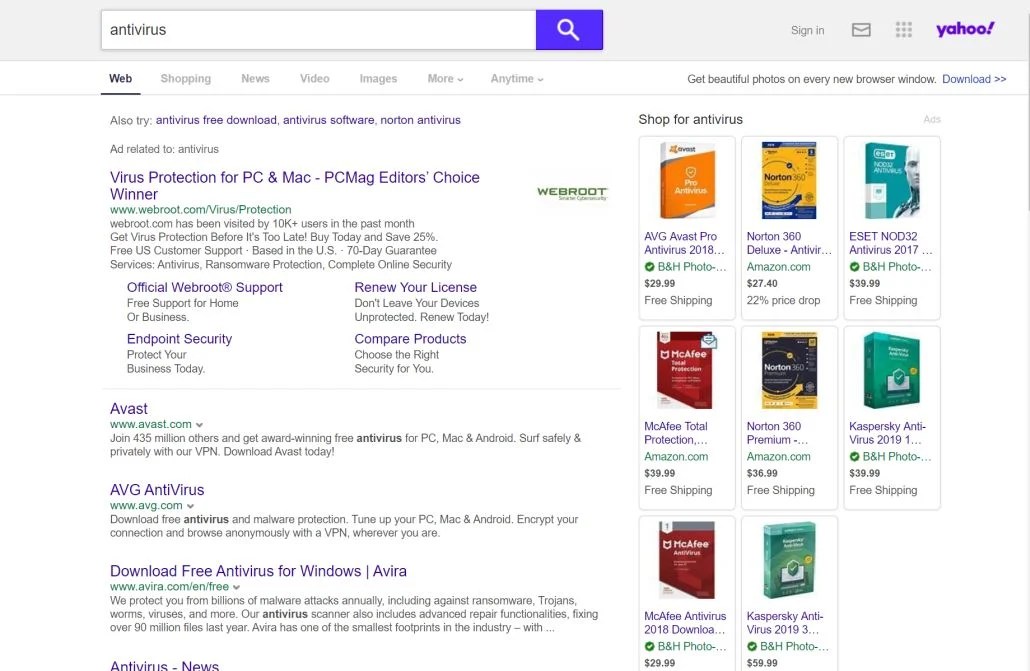
Task: Switch to the Video tab
Action: (x=315, y=78)
